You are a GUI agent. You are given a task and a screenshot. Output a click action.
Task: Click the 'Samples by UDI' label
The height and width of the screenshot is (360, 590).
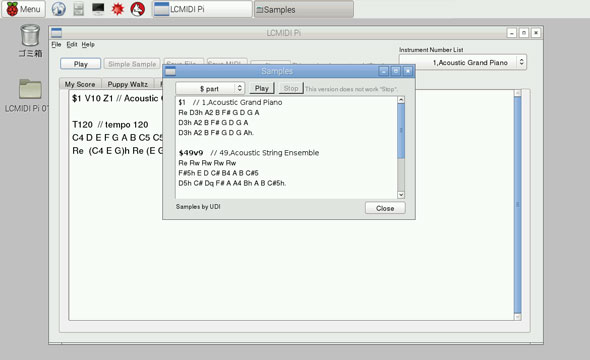198,207
